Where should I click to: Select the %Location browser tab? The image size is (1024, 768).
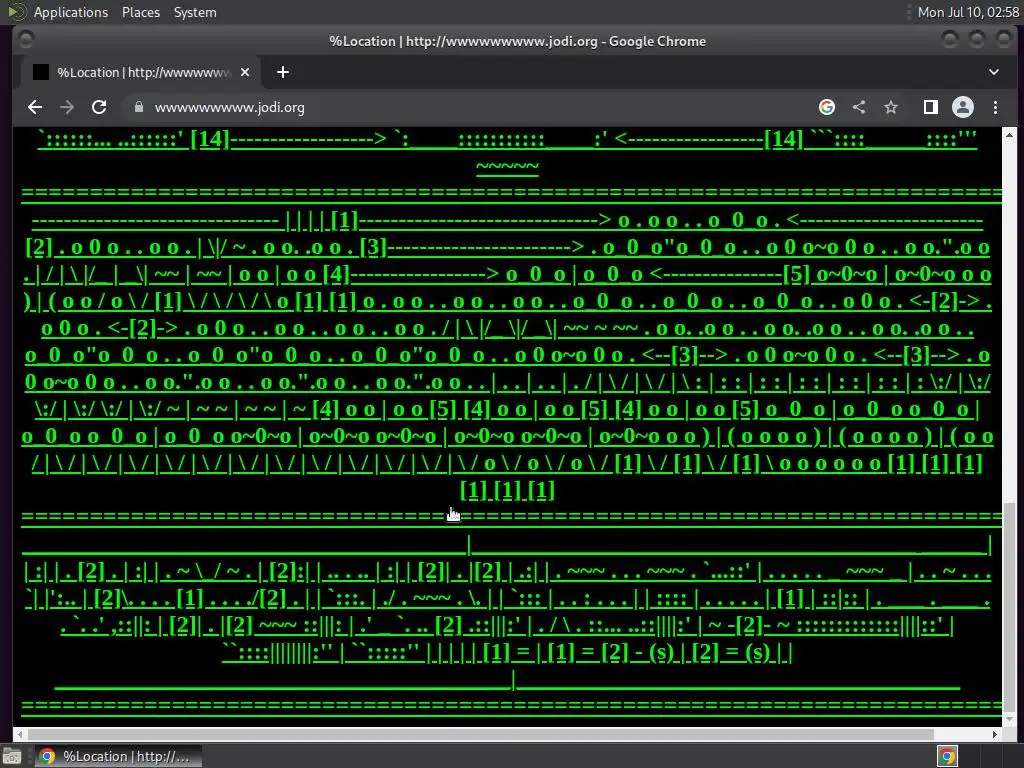[x=140, y=72]
